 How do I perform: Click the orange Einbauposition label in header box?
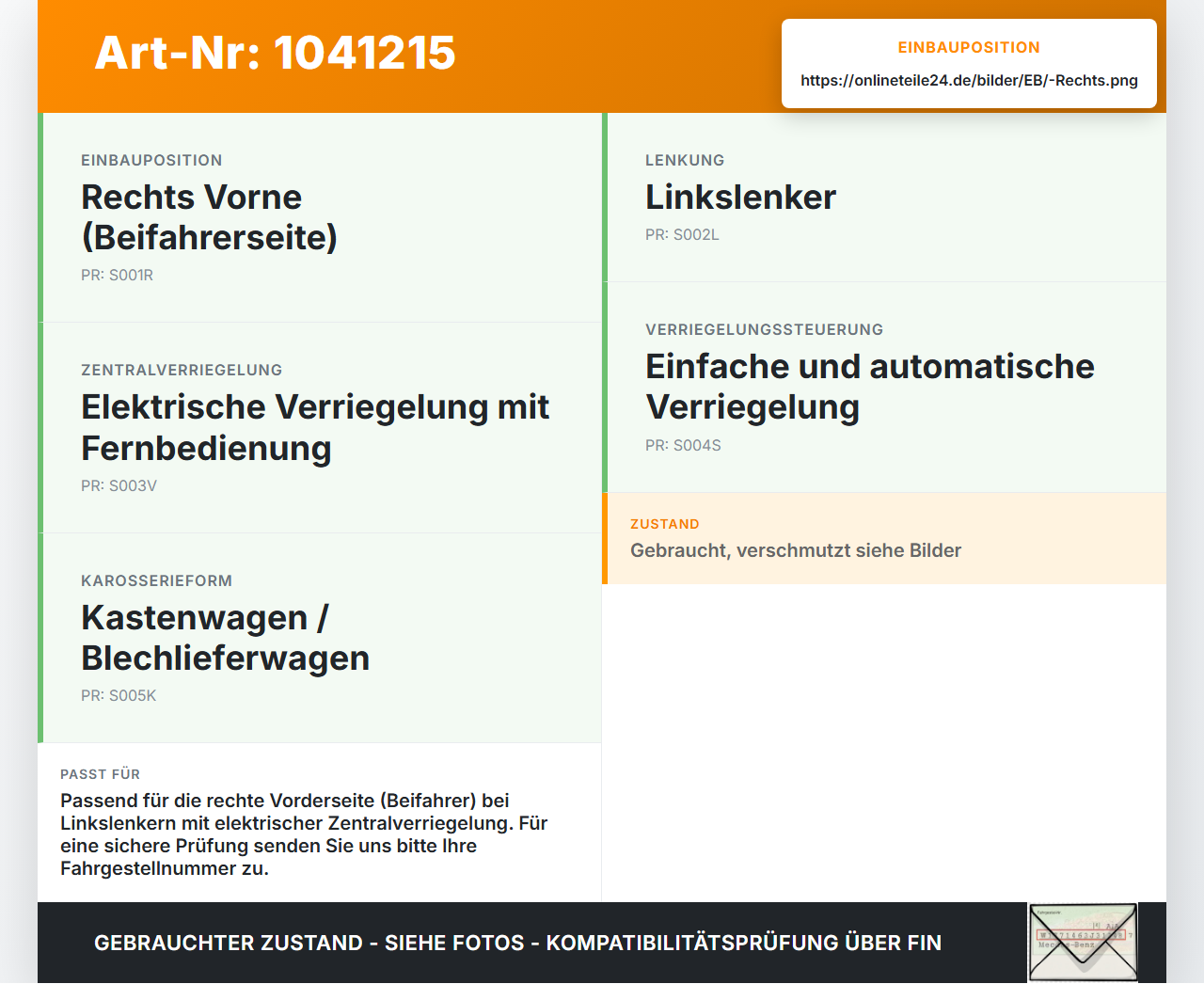click(x=969, y=48)
